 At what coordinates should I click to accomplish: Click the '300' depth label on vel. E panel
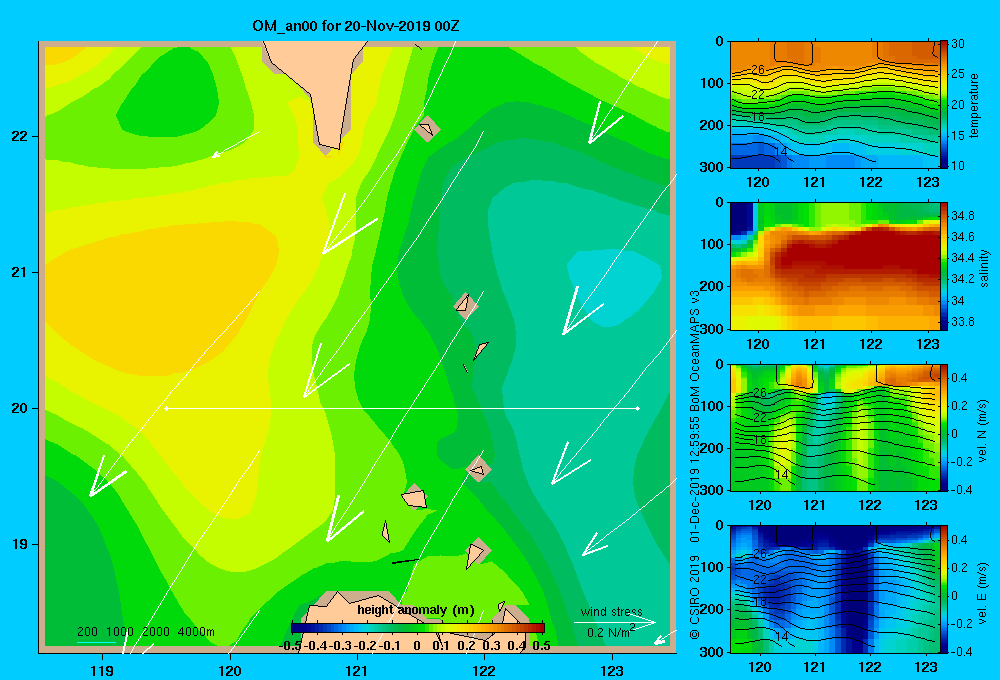(711, 652)
